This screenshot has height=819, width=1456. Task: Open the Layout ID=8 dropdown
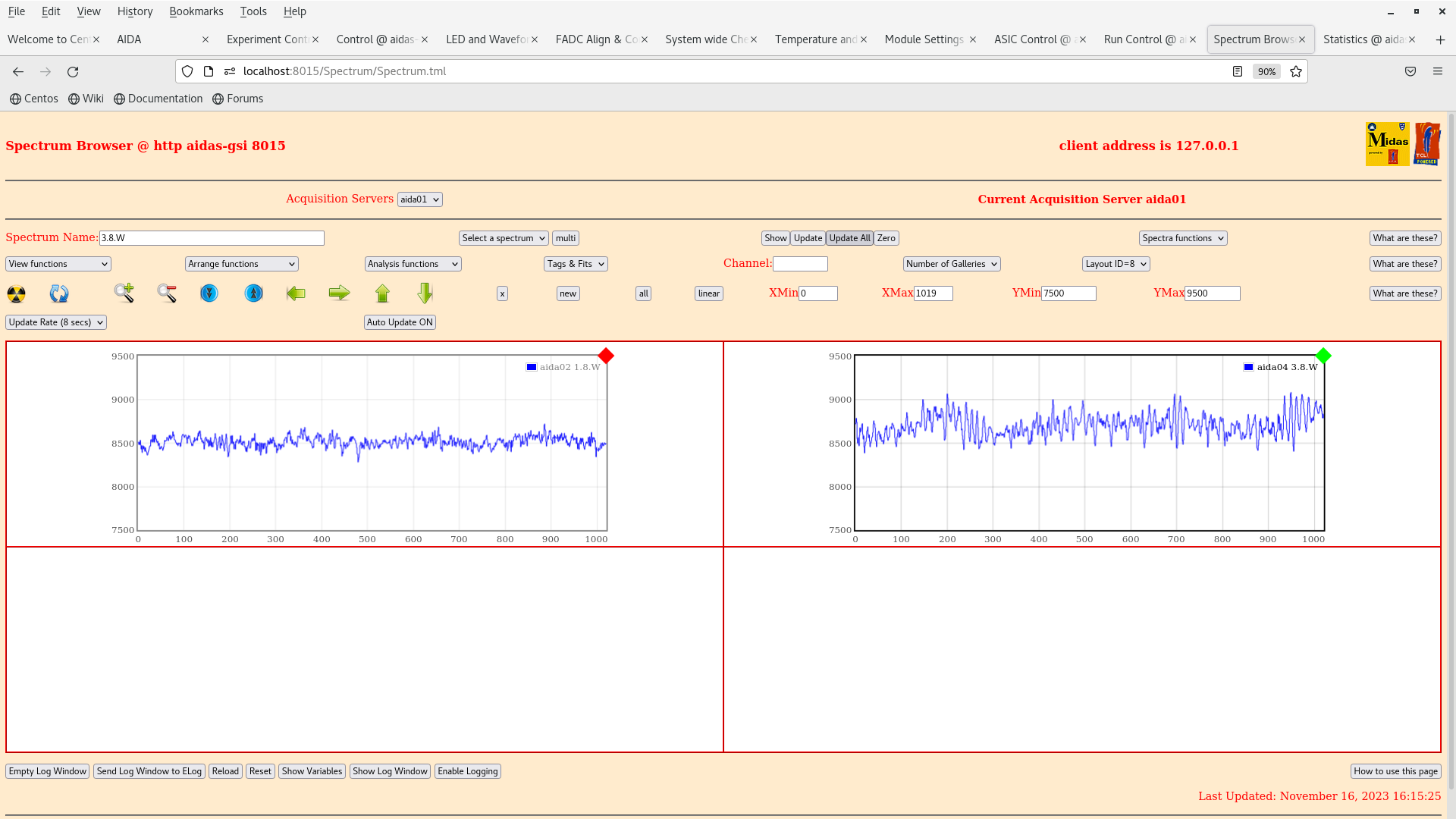1116,264
